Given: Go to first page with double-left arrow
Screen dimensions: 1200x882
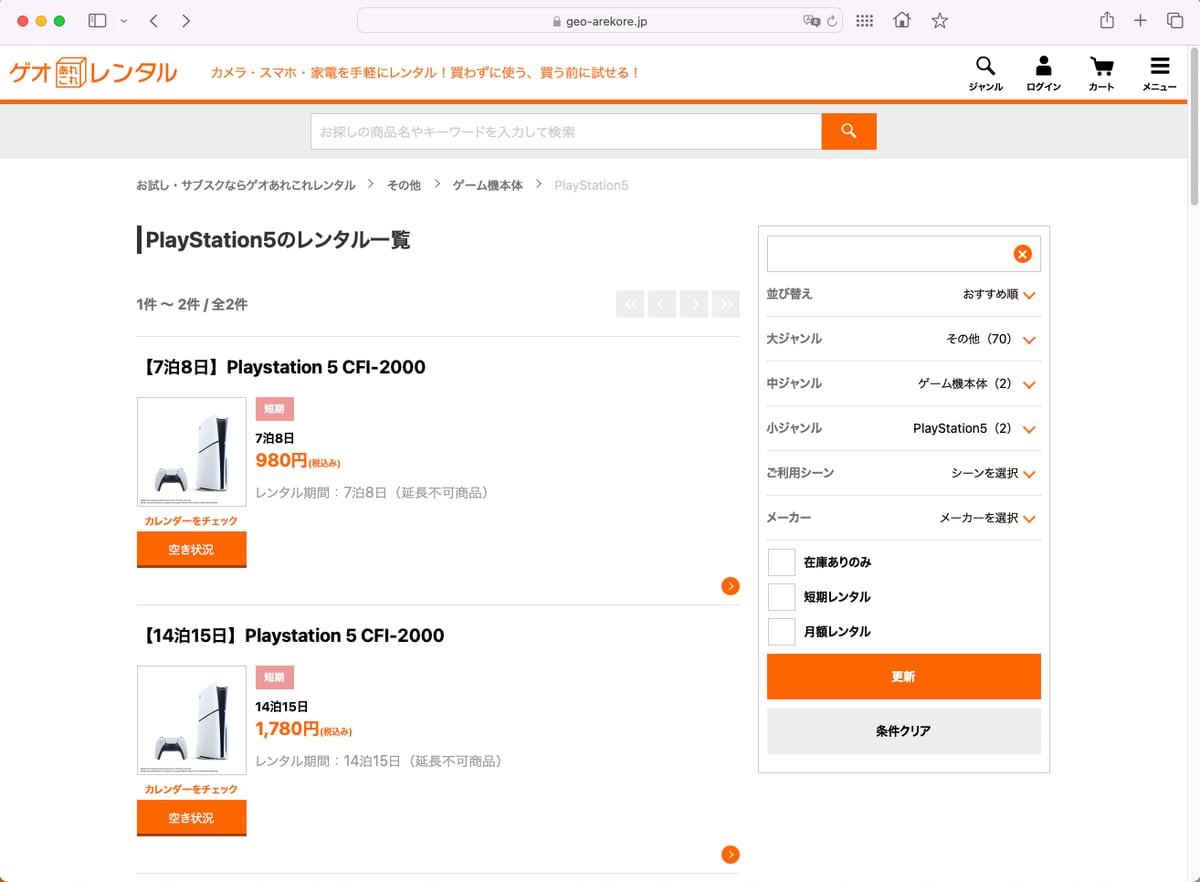Looking at the screenshot, I should click(x=630, y=304).
